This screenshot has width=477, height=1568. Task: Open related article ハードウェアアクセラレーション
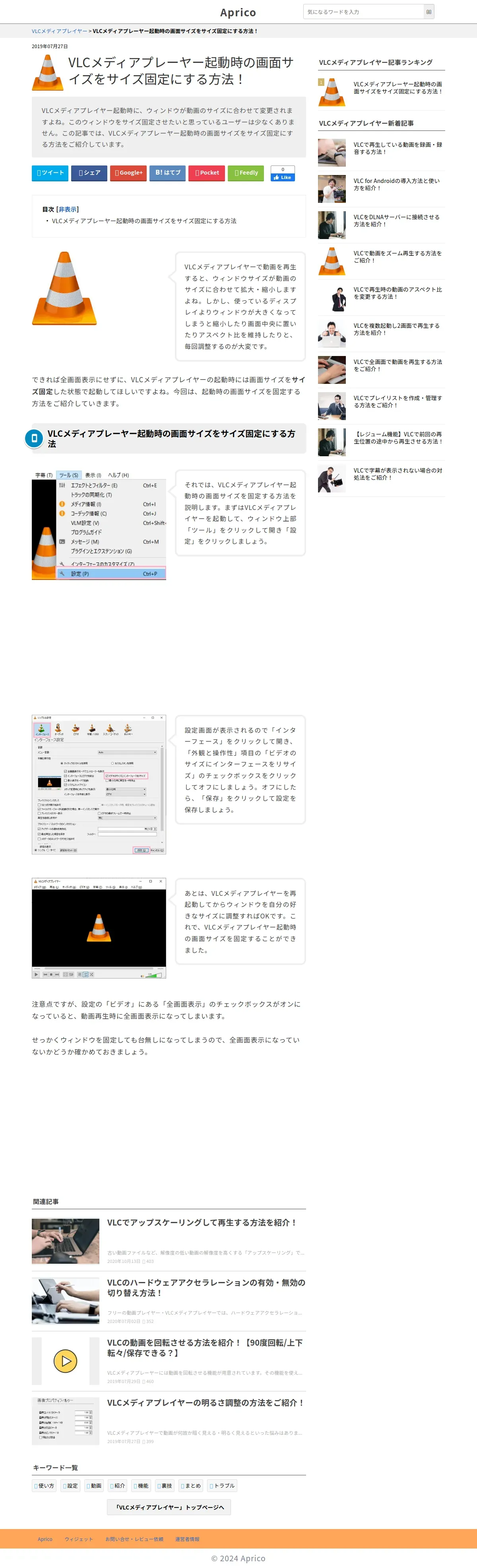tap(206, 1288)
